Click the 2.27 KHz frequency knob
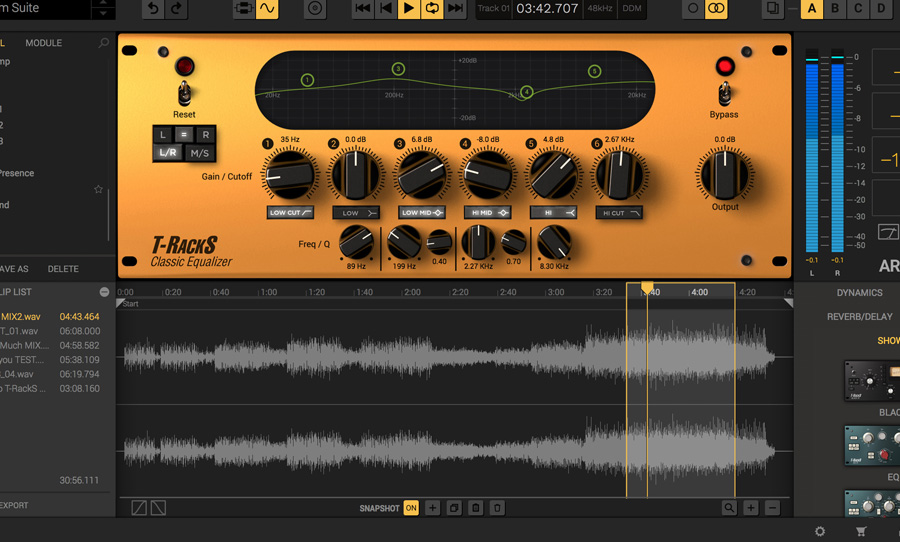 (478, 242)
